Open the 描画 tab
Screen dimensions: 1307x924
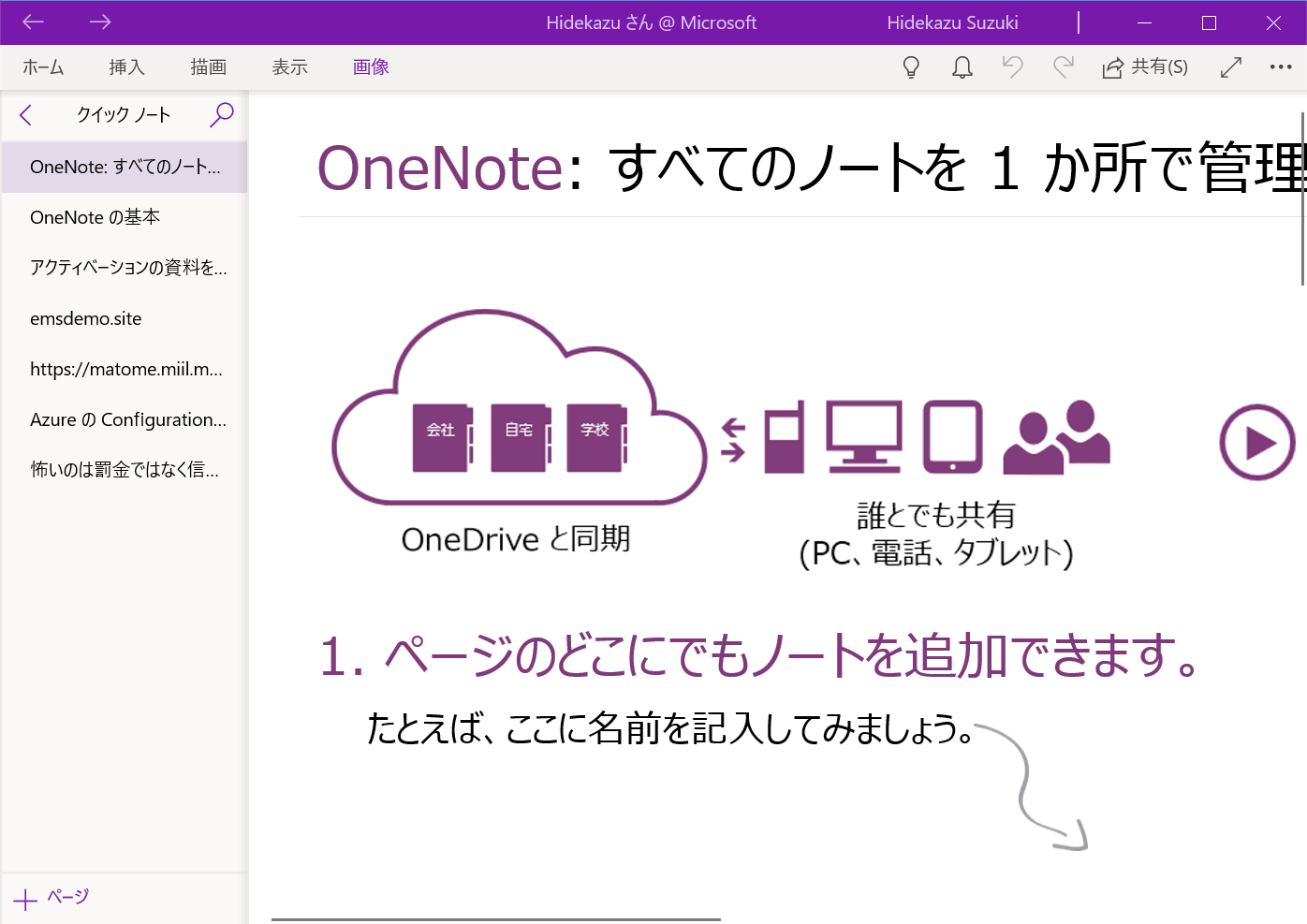coord(208,67)
